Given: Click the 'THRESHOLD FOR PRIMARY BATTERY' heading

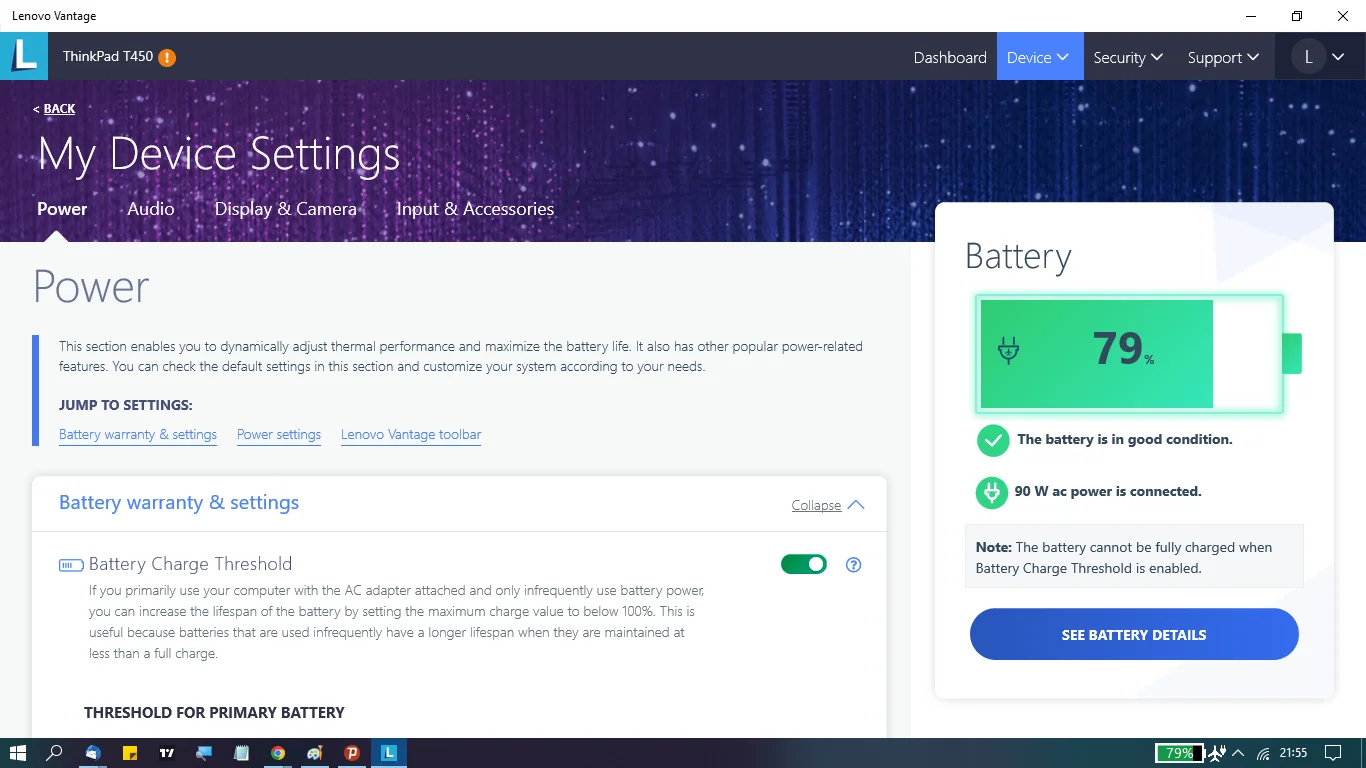Looking at the screenshot, I should coord(214,713).
